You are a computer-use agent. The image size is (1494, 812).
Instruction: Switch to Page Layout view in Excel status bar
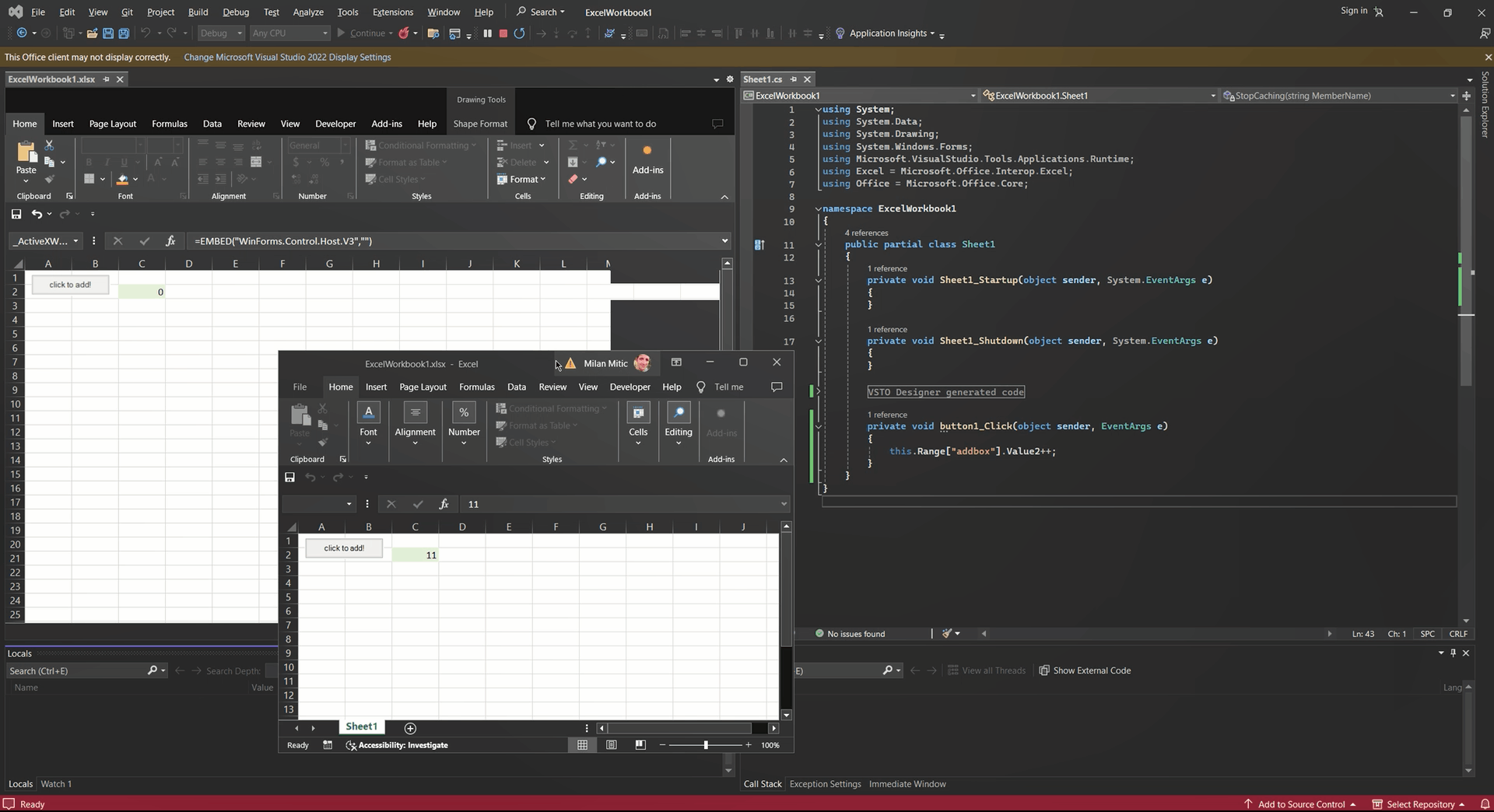[x=612, y=745]
